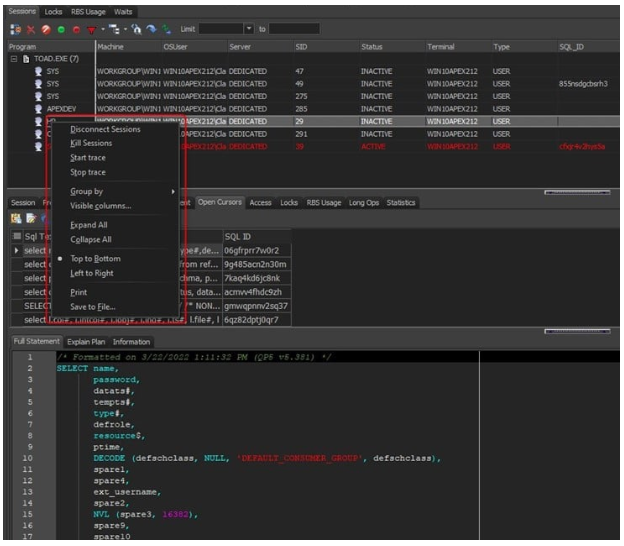This screenshot has width=624, height=546.
Task: Open the Session detail tab
Action: [23, 203]
